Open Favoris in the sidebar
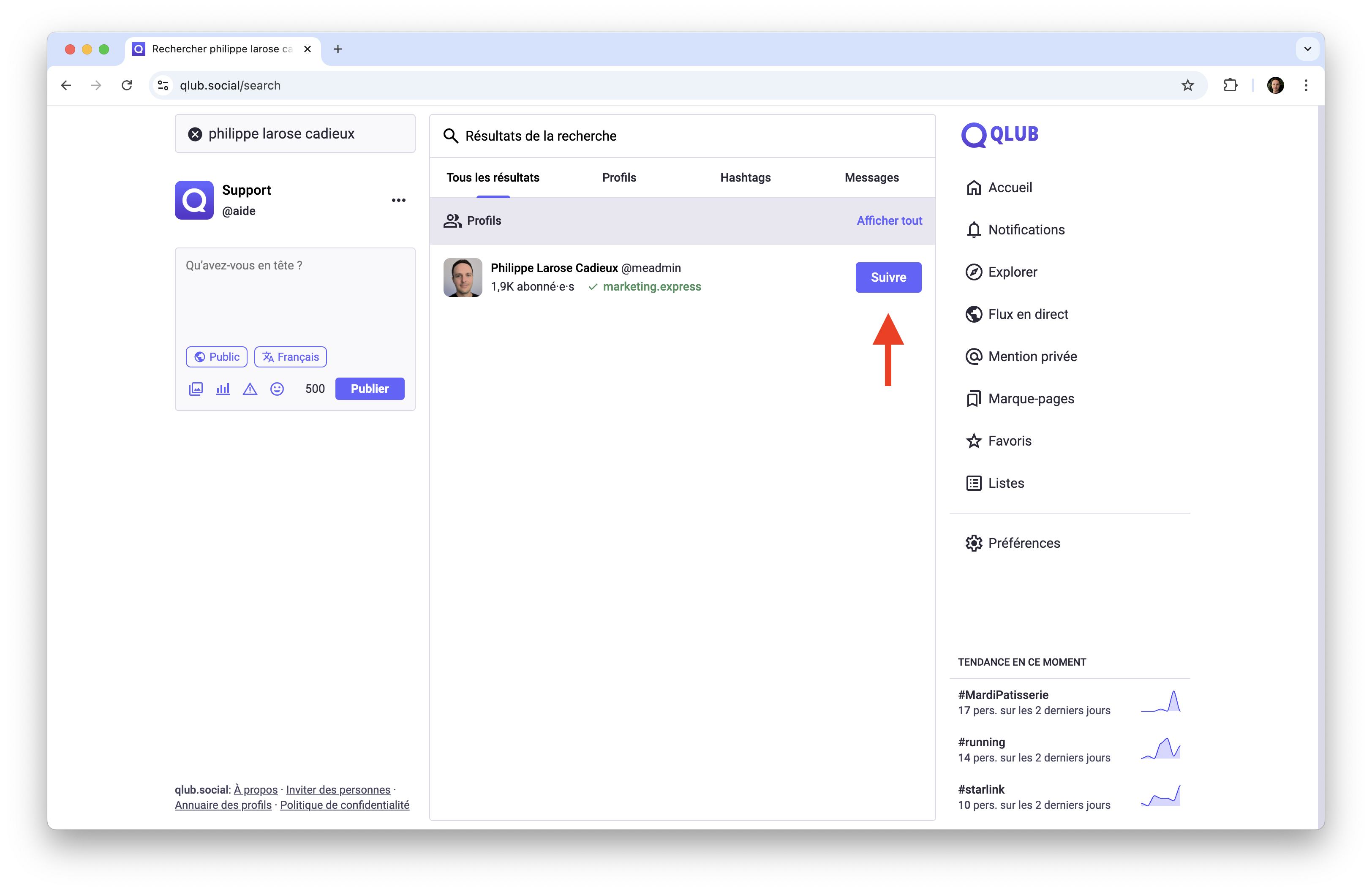The image size is (1372, 892). click(999, 441)
